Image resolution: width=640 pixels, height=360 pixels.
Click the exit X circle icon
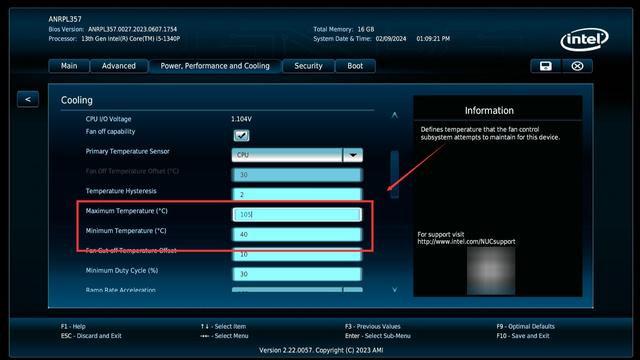click(577, 66)
